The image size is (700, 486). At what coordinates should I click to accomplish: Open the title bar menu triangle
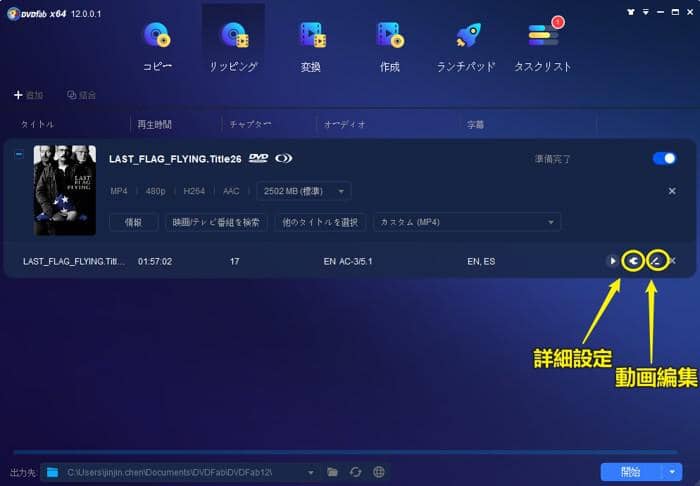click(646, 12)
